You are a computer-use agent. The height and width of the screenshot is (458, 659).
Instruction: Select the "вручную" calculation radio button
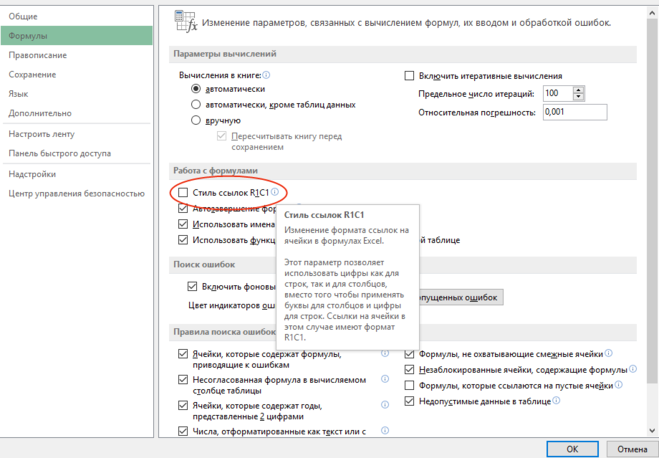pos(196,120)
